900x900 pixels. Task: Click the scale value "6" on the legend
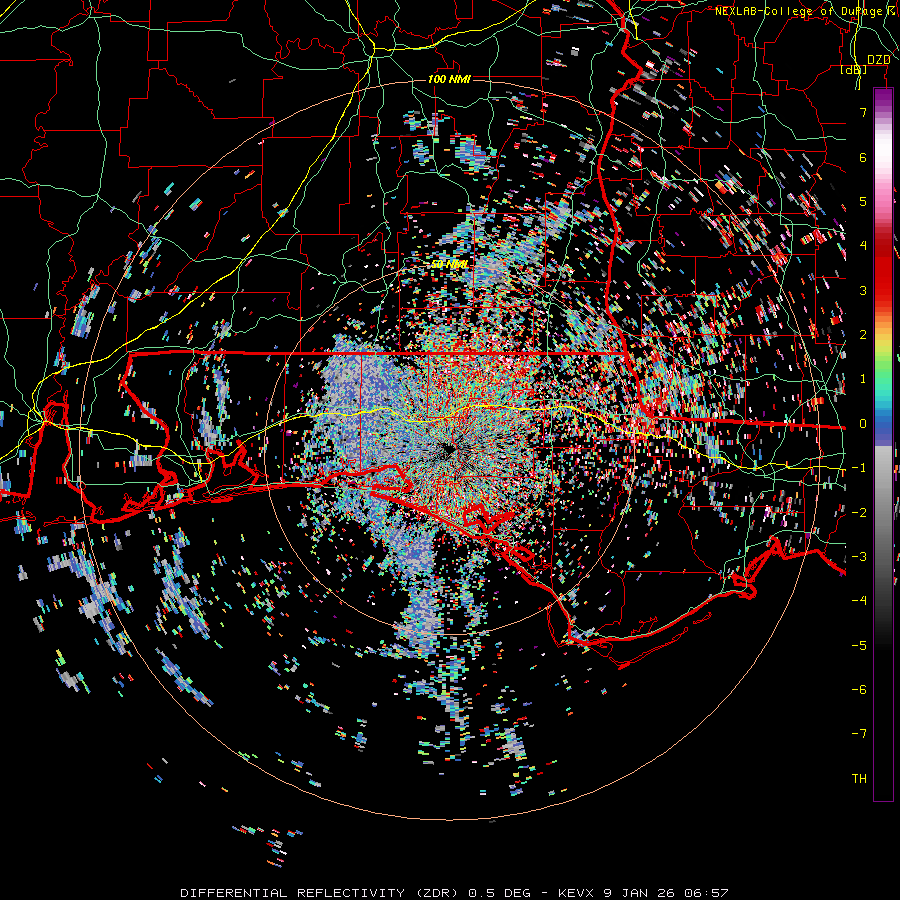coord(863,157)
